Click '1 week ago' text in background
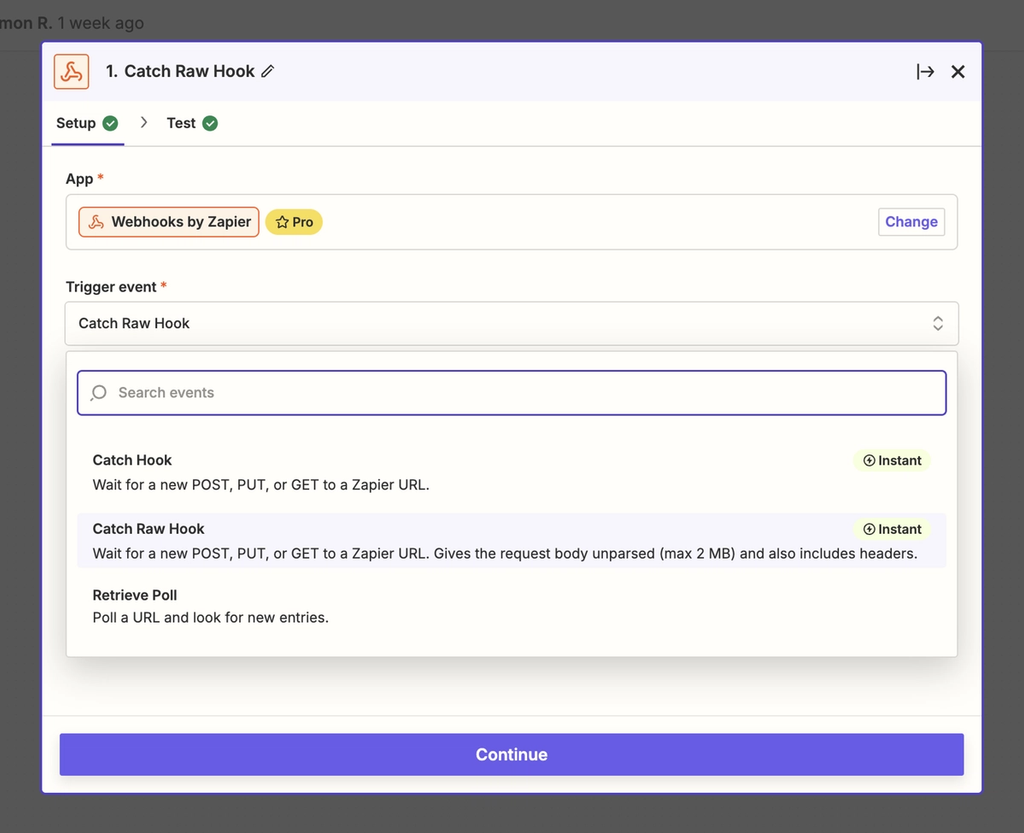The image size is (1024, 833). click(x=101, y=23)
